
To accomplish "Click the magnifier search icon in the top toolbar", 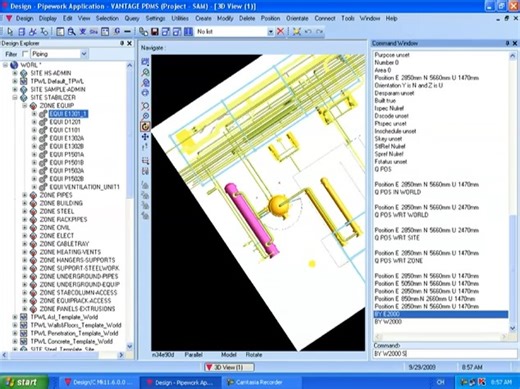I will click(x=71, y=32).
